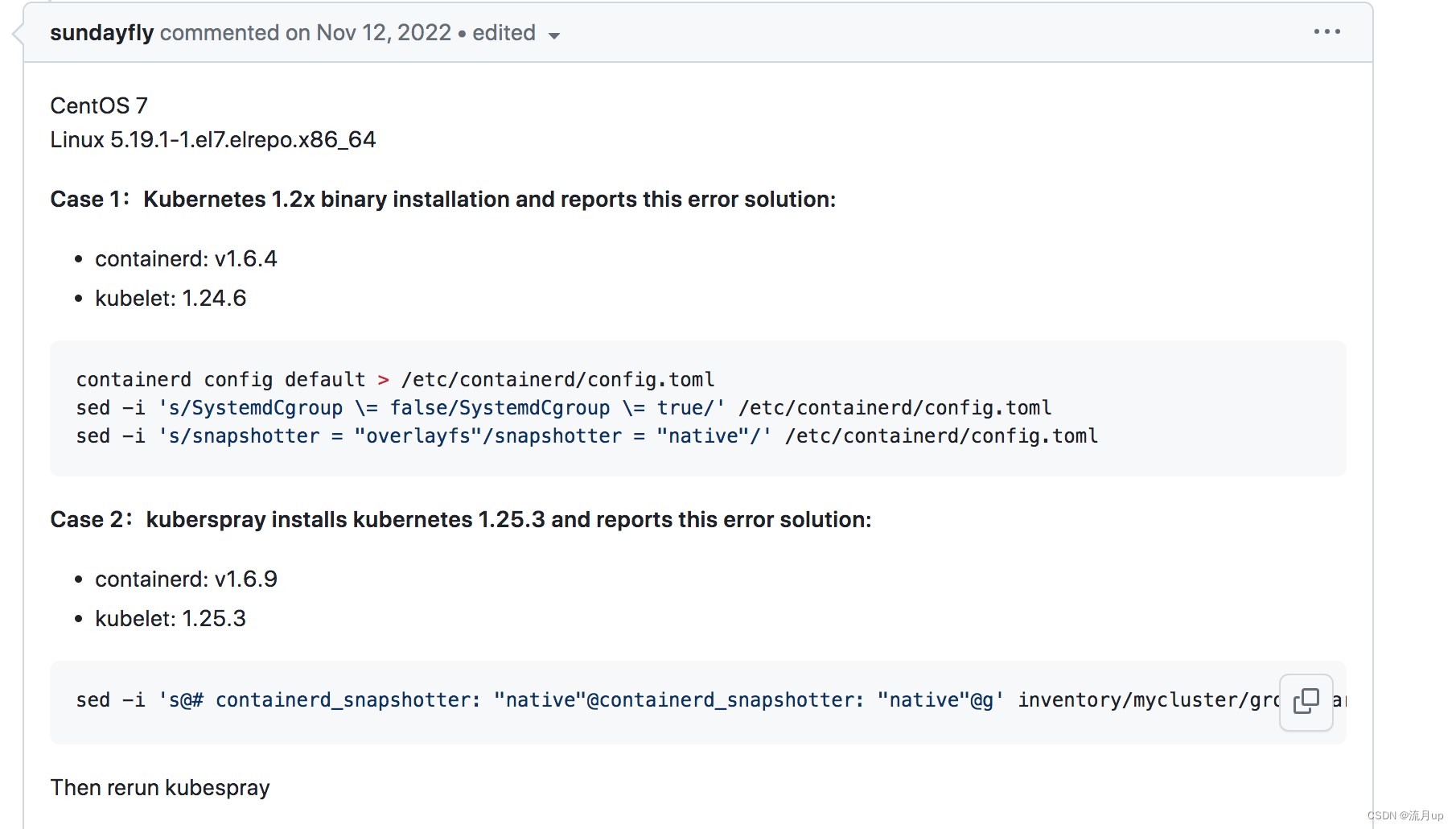The image size is (1456, 829).
Task: Click the 'Case 1' Kubernetes 1.2x heading
Action: point(443,200)
